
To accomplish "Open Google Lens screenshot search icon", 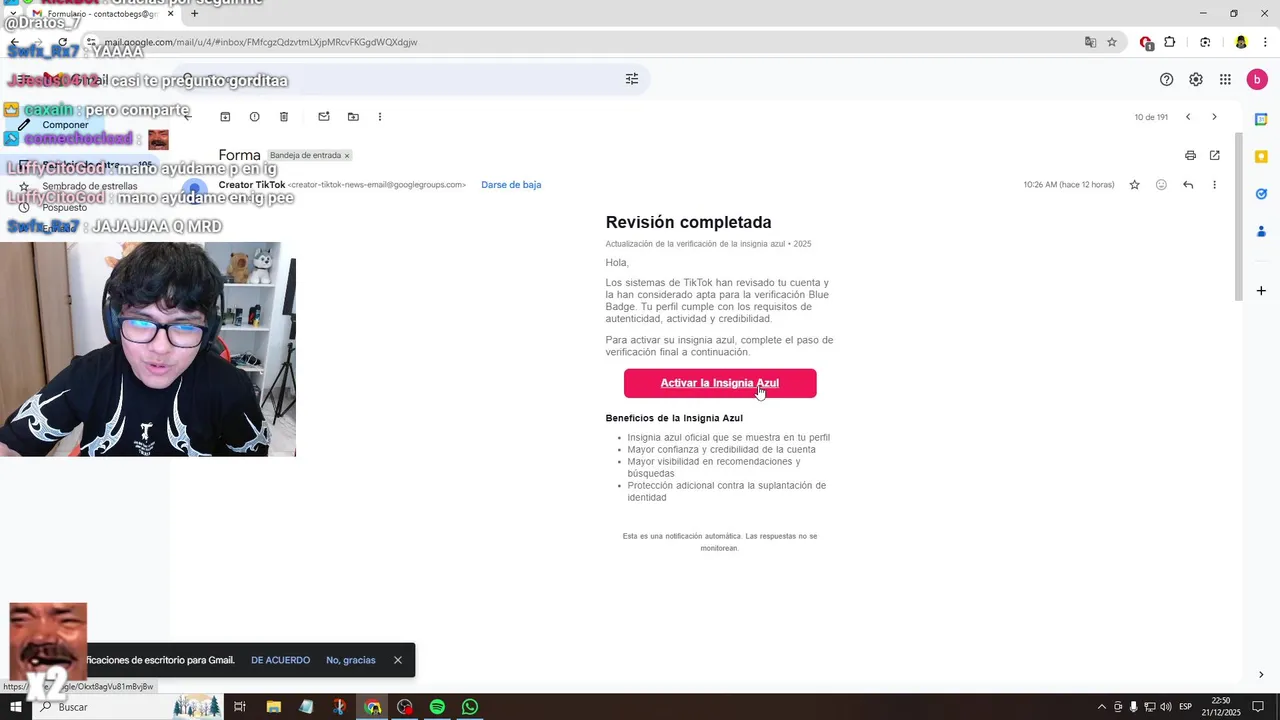I will pos(1205,42).
